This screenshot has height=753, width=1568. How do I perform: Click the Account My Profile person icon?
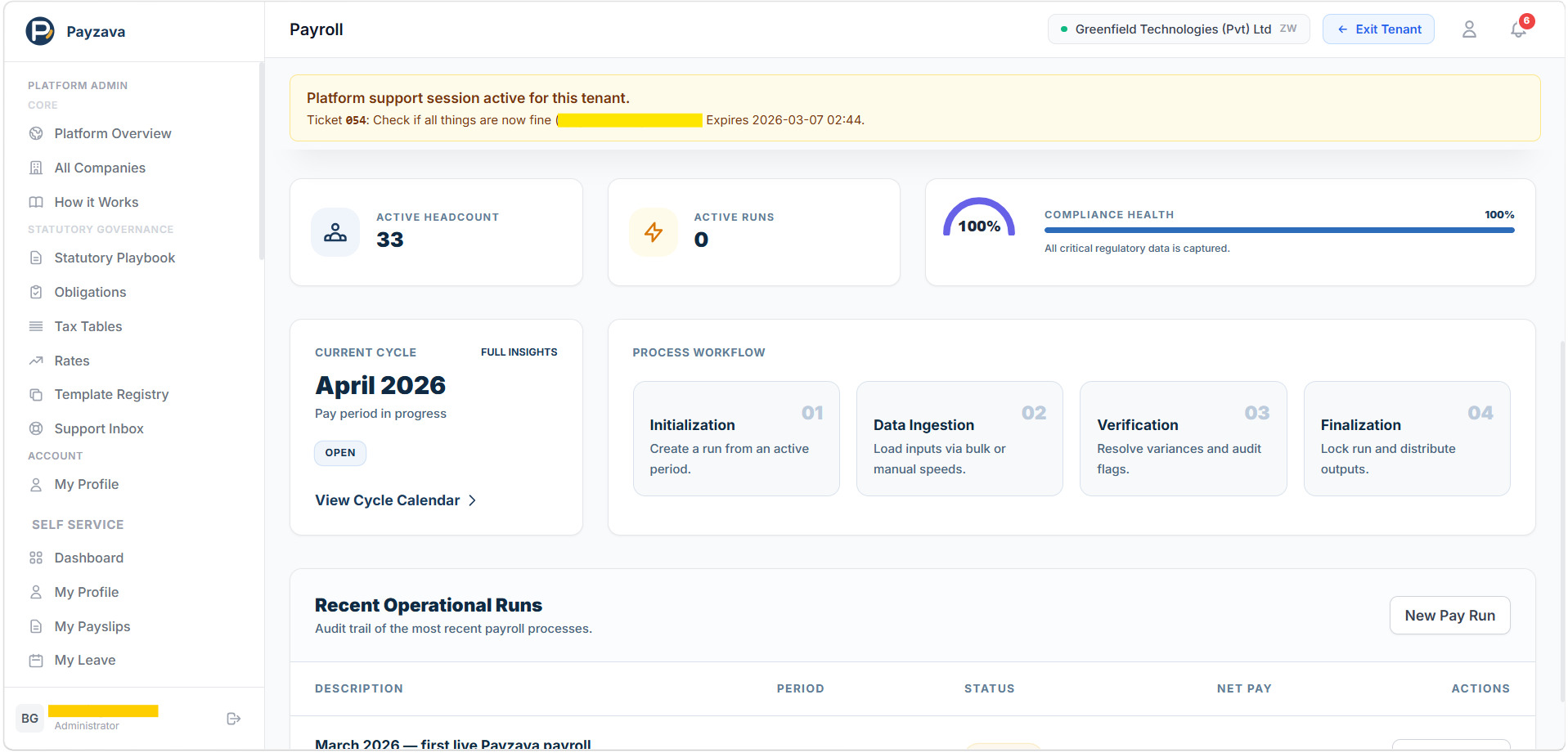[x=36, y=484]
